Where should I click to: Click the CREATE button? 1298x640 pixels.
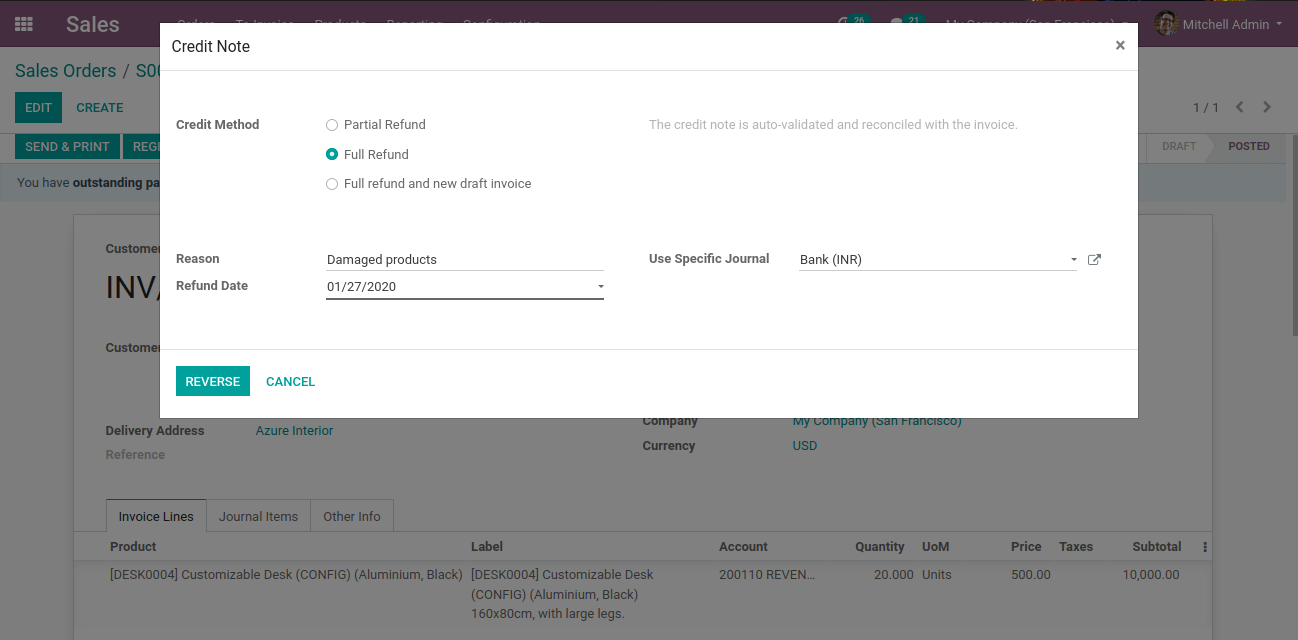tap(100, 108)
